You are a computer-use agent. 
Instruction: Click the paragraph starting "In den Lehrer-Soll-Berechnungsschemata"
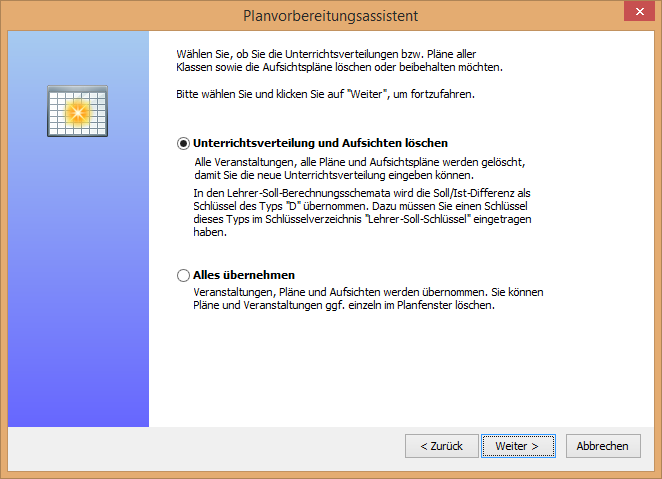[362, 213]
